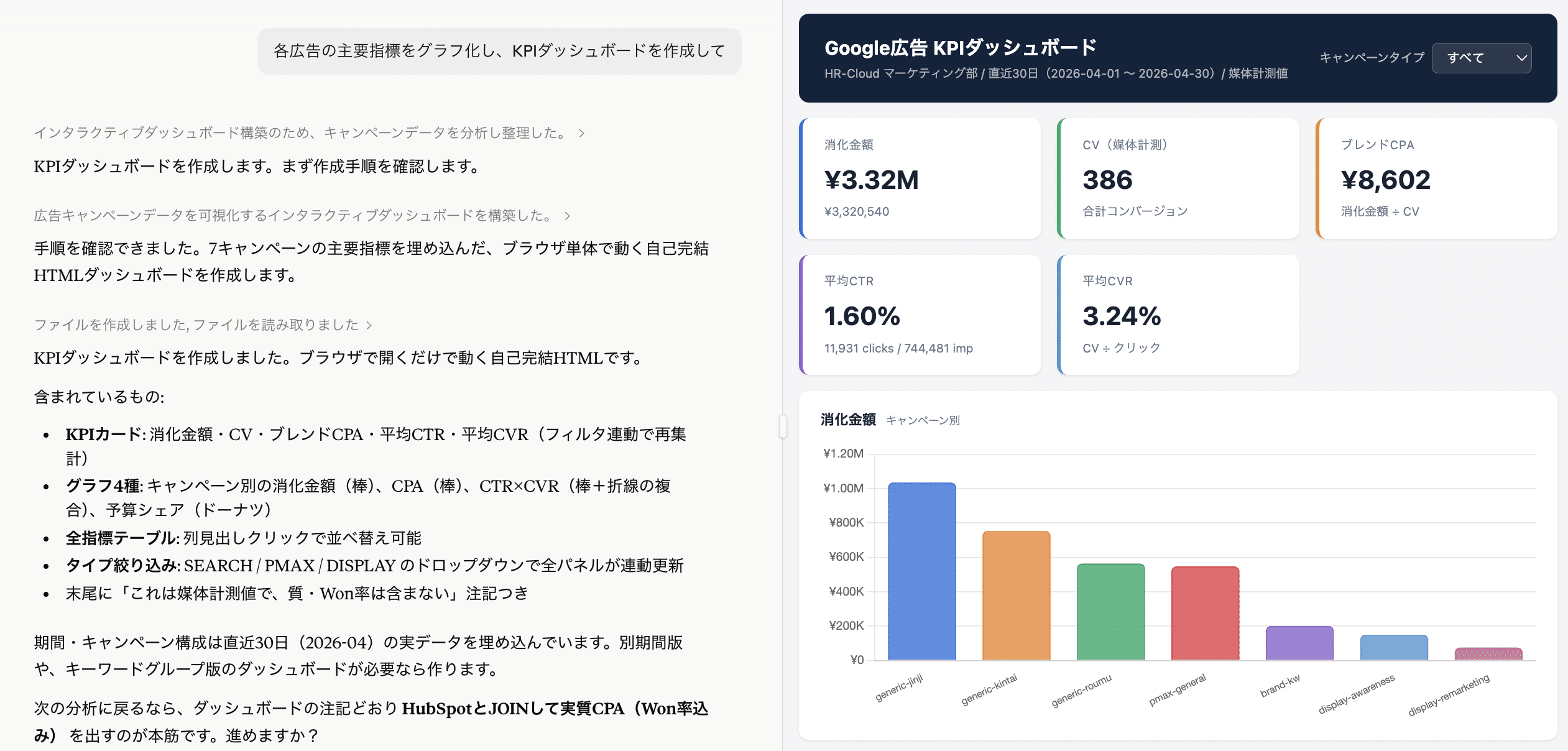Click the generic-jinji x-axis label
This screenshot has height=751, width=1568.
[899, 688]
